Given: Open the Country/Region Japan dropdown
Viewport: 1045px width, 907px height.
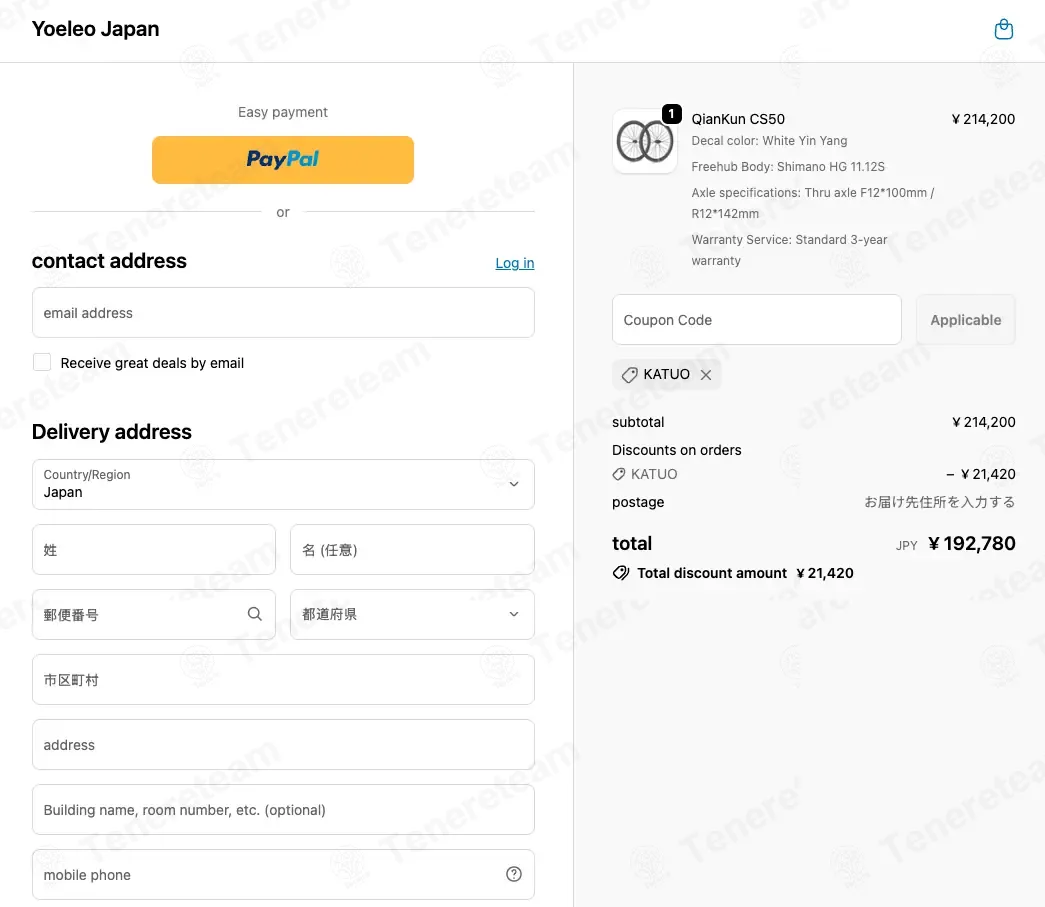Looking at the screenshot, I should pyautogui.click(x=283, y=484).
